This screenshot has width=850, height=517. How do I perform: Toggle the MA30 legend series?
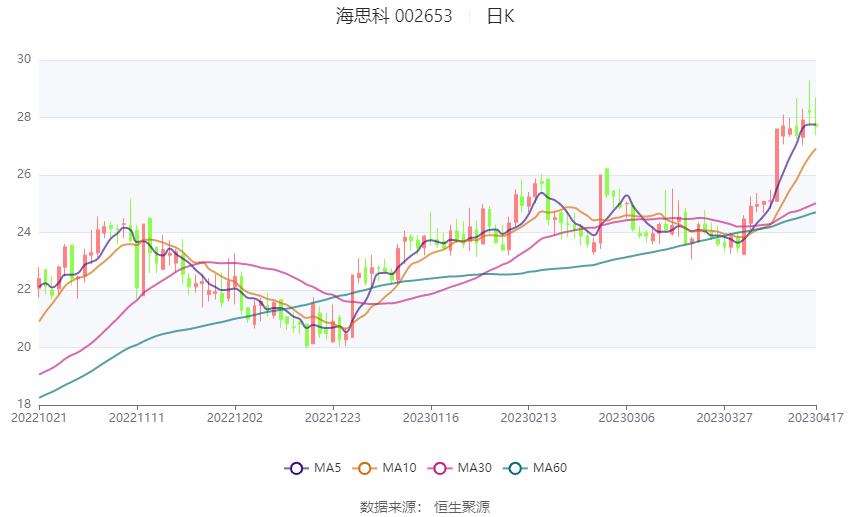[x=460, y=468]
